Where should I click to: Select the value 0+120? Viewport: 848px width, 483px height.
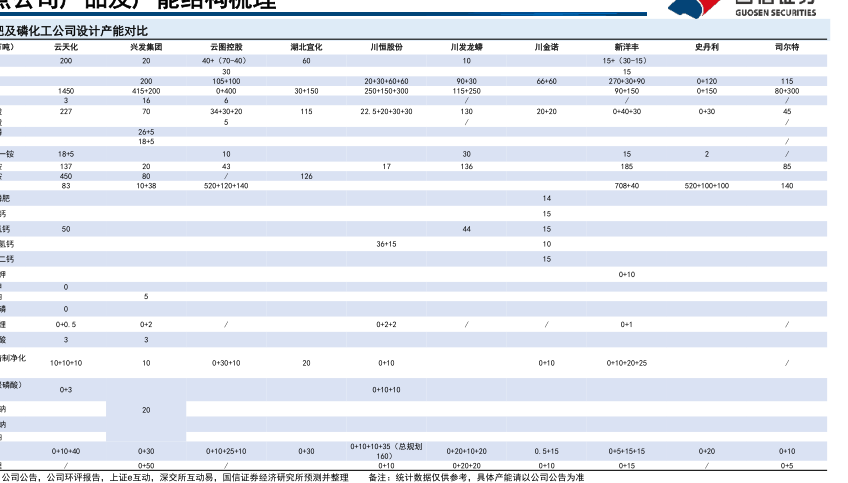tap(706, 81)
